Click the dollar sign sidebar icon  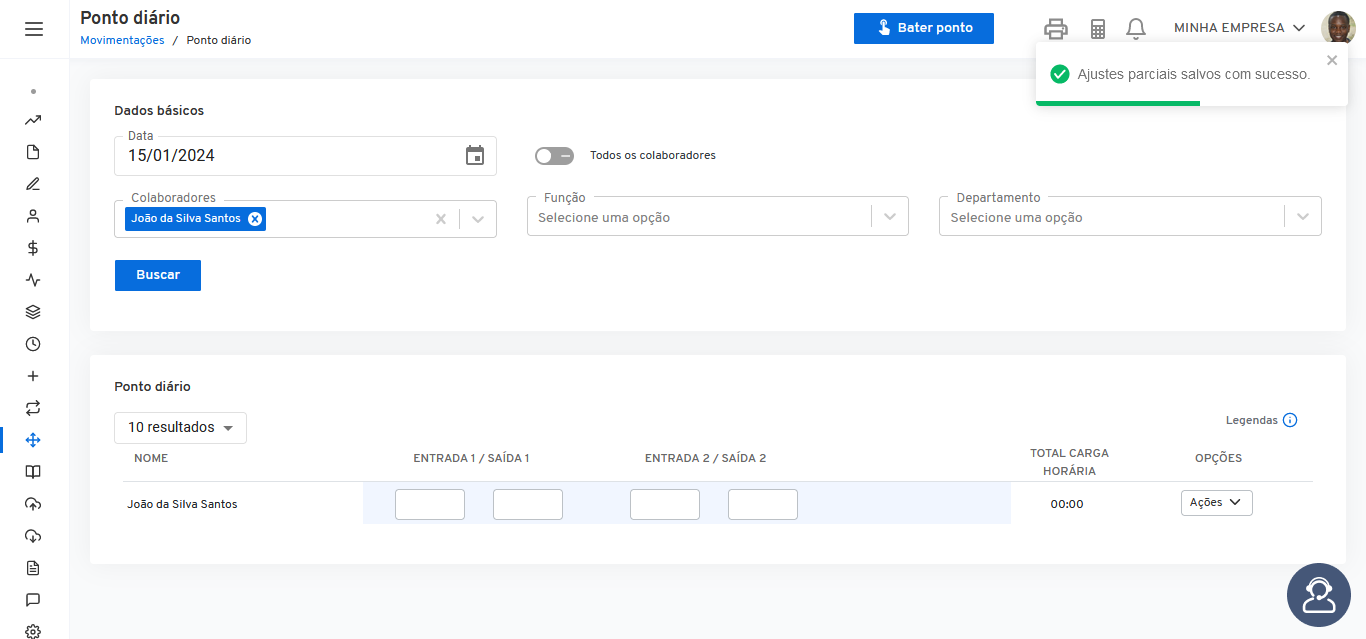coord(33,248)
